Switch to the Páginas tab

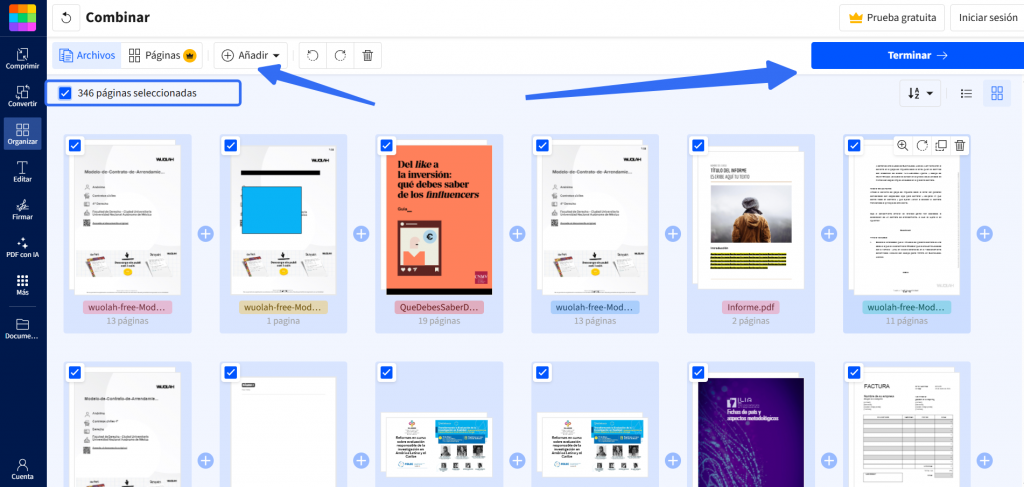click(162, 55)
